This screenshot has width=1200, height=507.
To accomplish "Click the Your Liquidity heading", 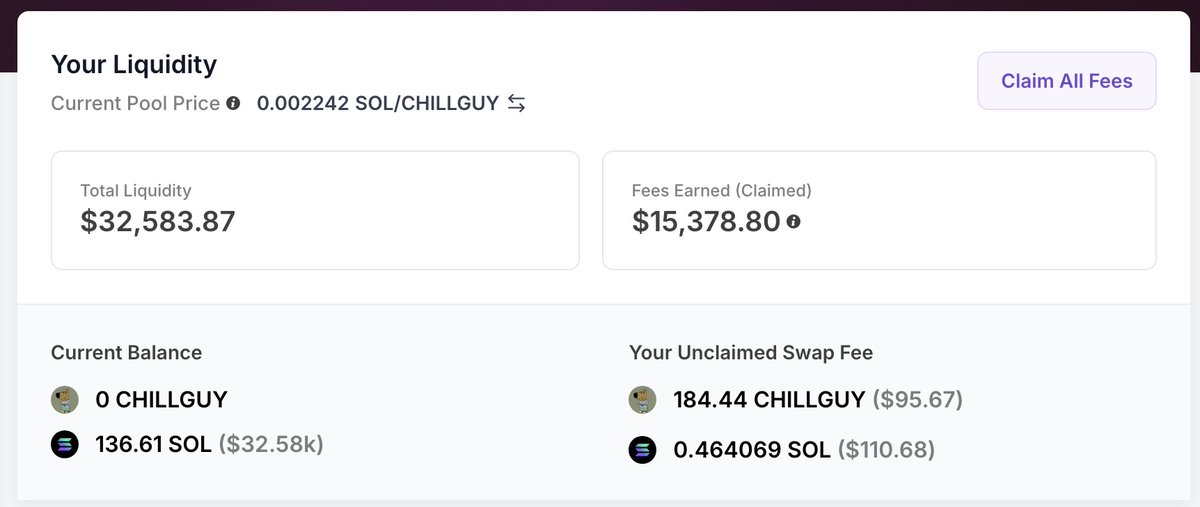I will pyautogui.click(x=134, y=65).
